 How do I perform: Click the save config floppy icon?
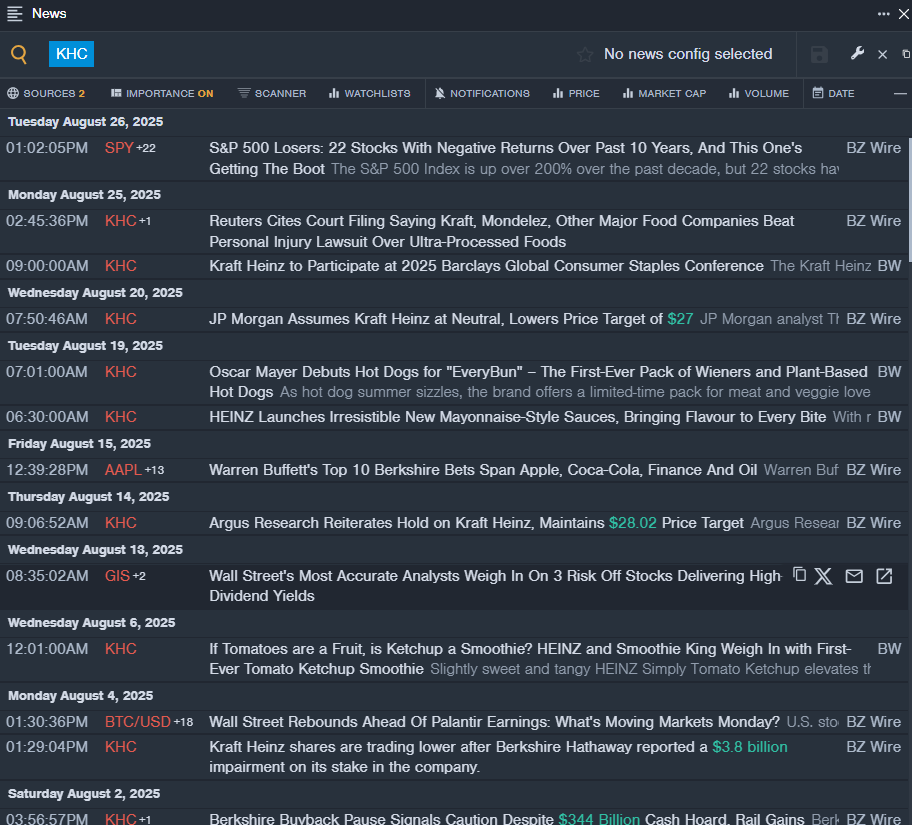click(819, 55)
